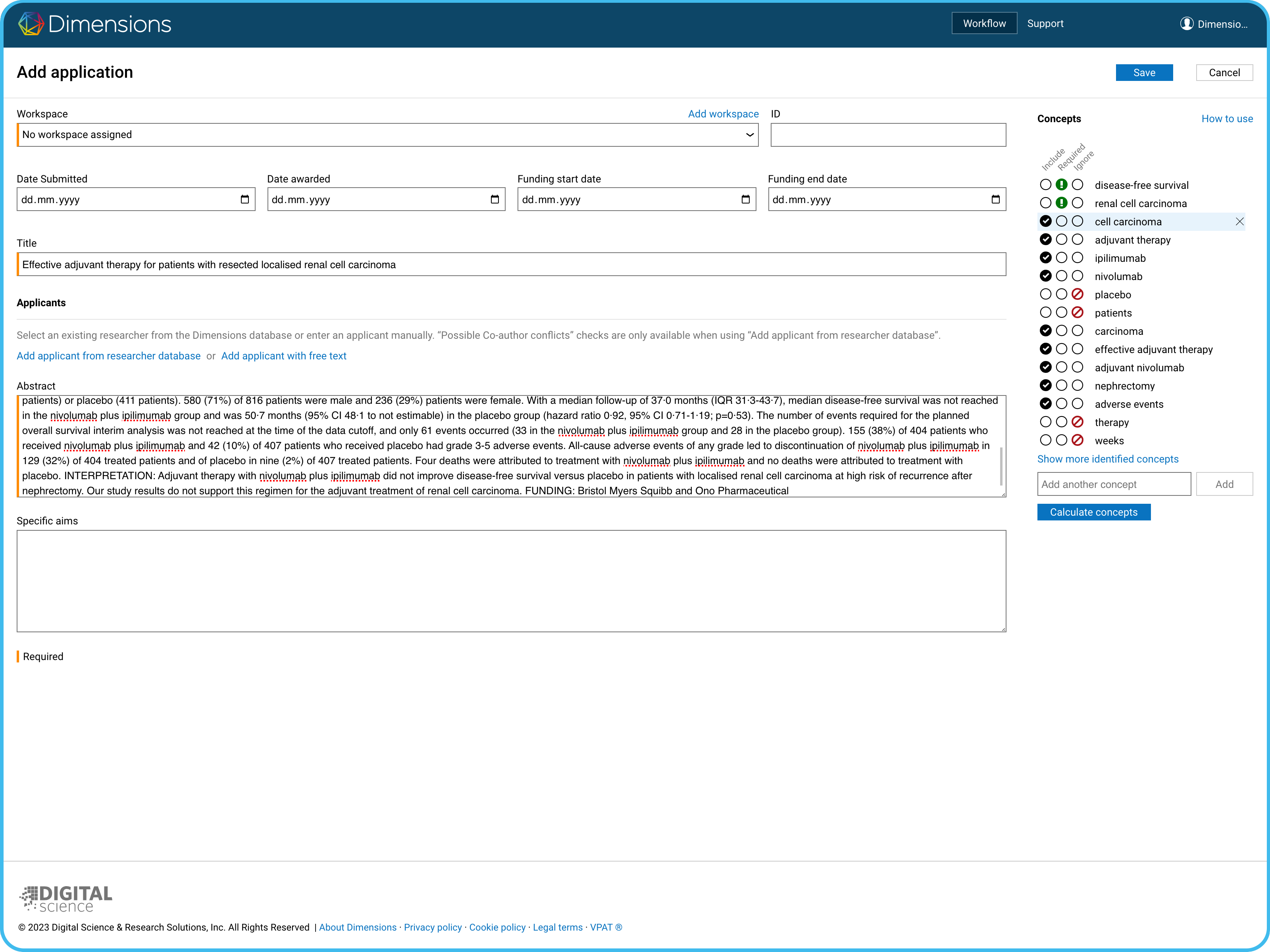Open the Funding end date calendar icon
The width and height of the screenshot is (1270, 952).
(x=995, y=199)
